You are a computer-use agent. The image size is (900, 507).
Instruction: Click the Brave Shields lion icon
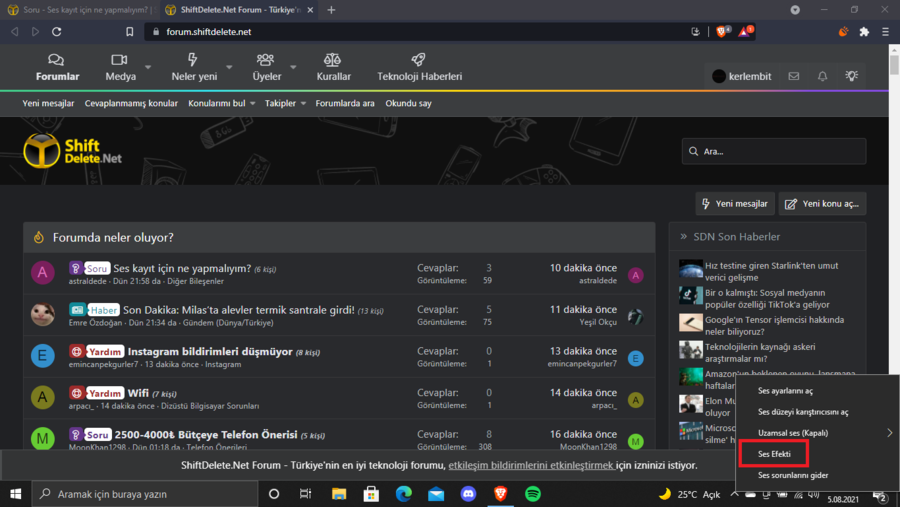tap(723, 32)
